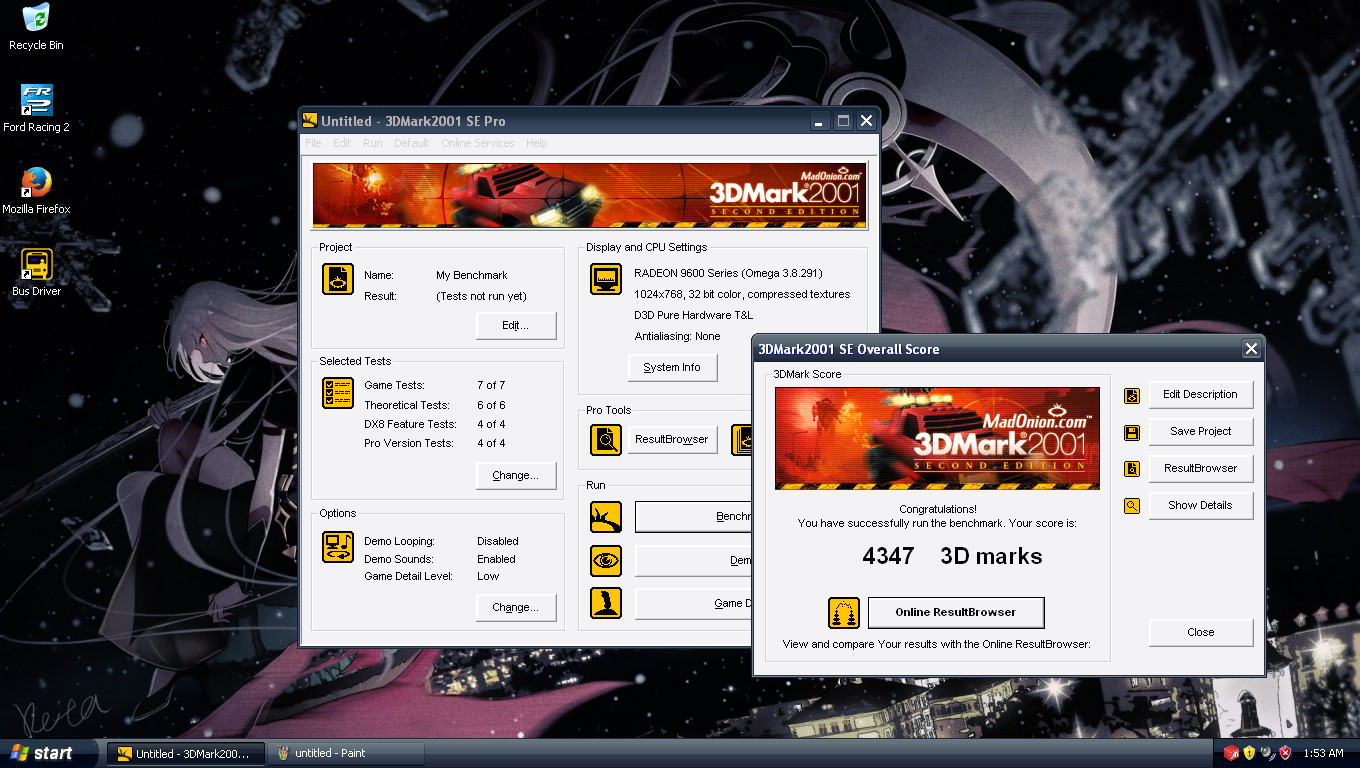Viewport: 1360px width, 768px height.
Task: Open the Help menu
Action: pos(537,143)
